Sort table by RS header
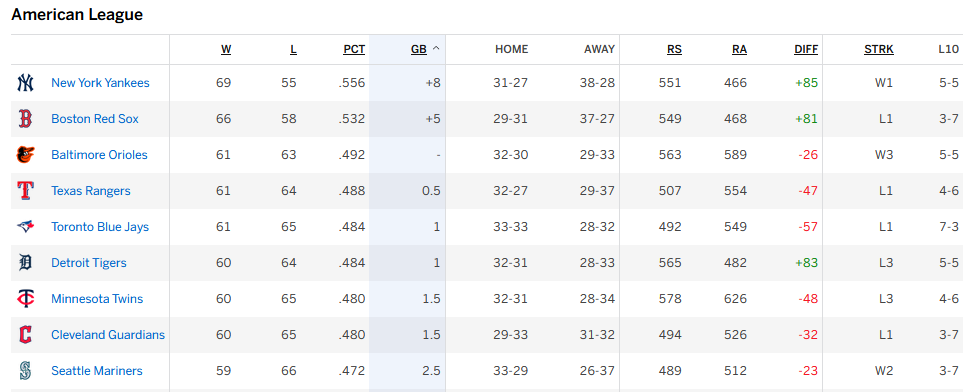 tap(675, 49)
